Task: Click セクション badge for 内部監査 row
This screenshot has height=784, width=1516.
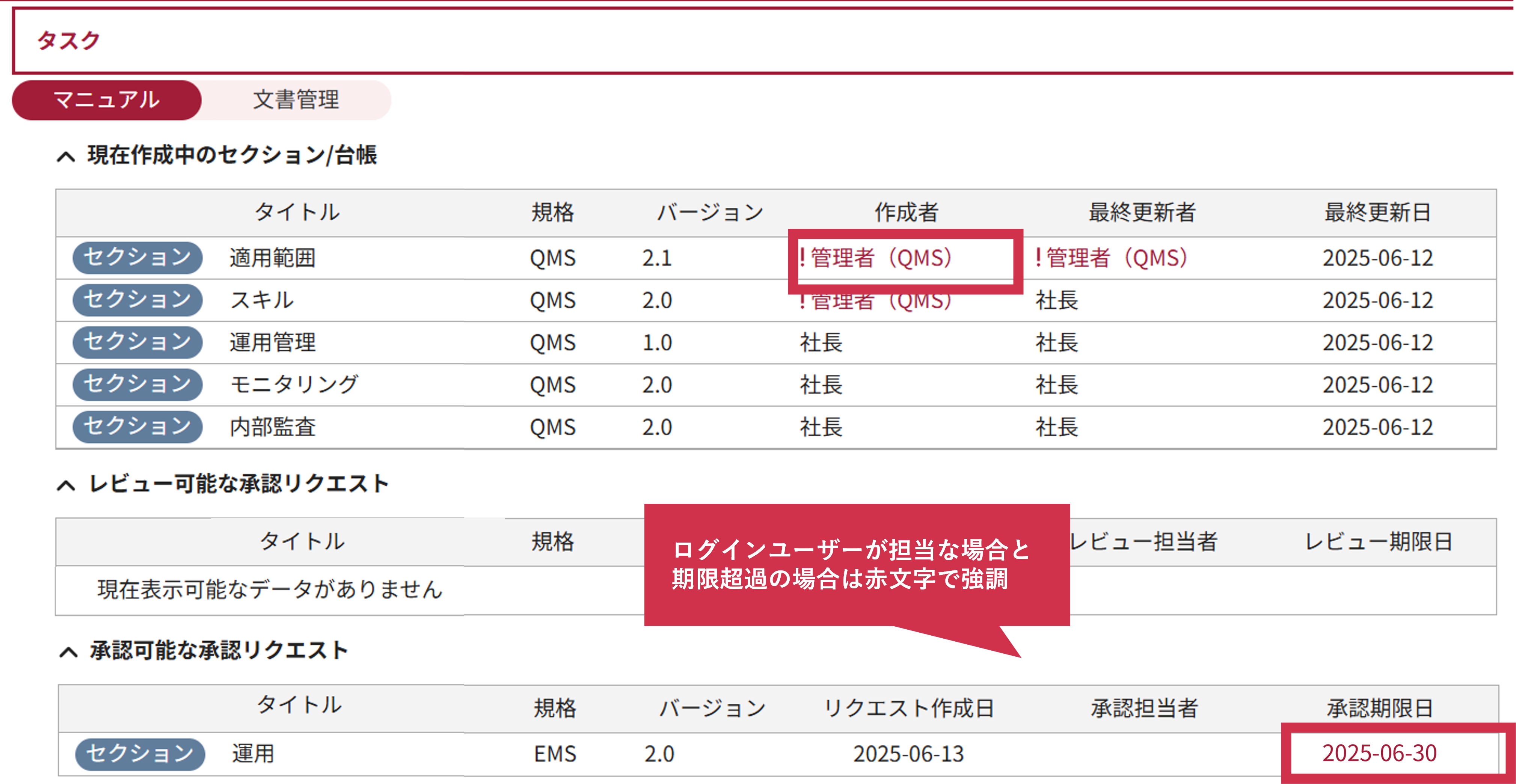Action: (x=137, y=427)
